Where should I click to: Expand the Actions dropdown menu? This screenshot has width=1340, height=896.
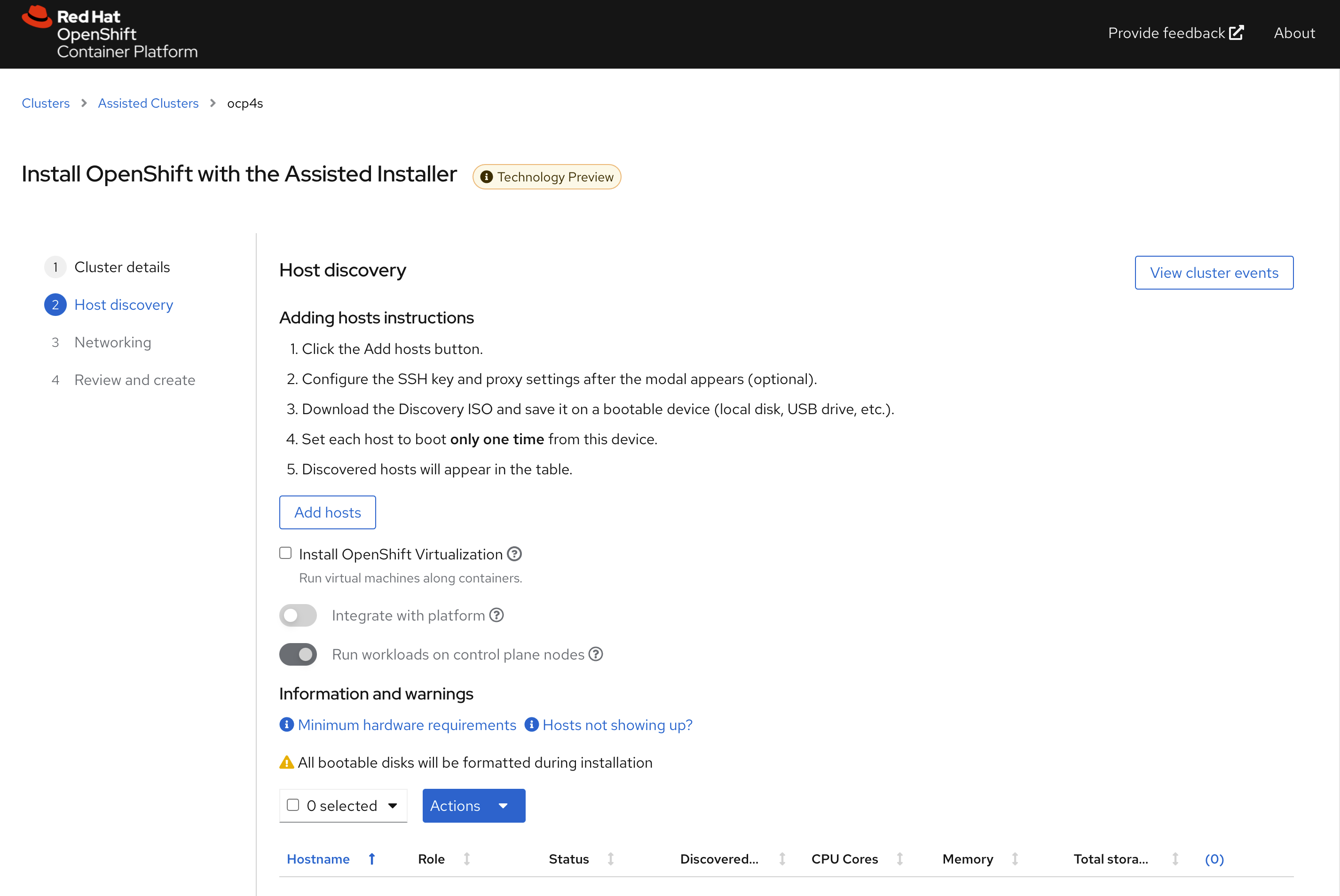pyautogui.click(x=473, y=806)
